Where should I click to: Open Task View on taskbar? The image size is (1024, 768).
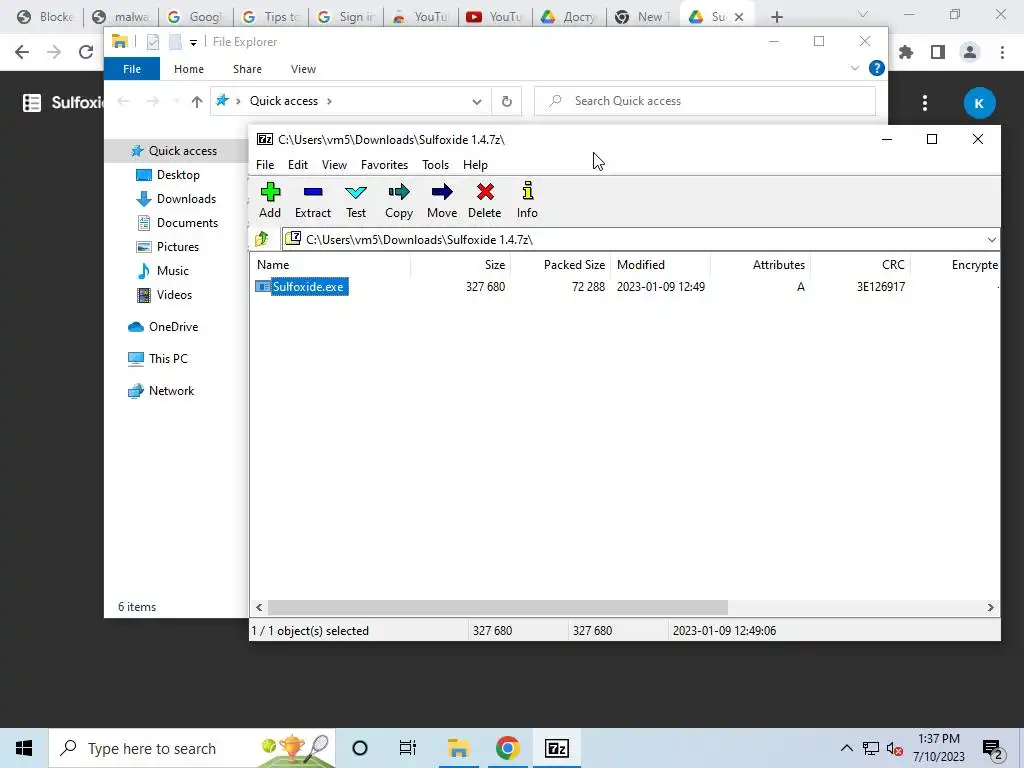pyautogui.click(x=408, y=748)
